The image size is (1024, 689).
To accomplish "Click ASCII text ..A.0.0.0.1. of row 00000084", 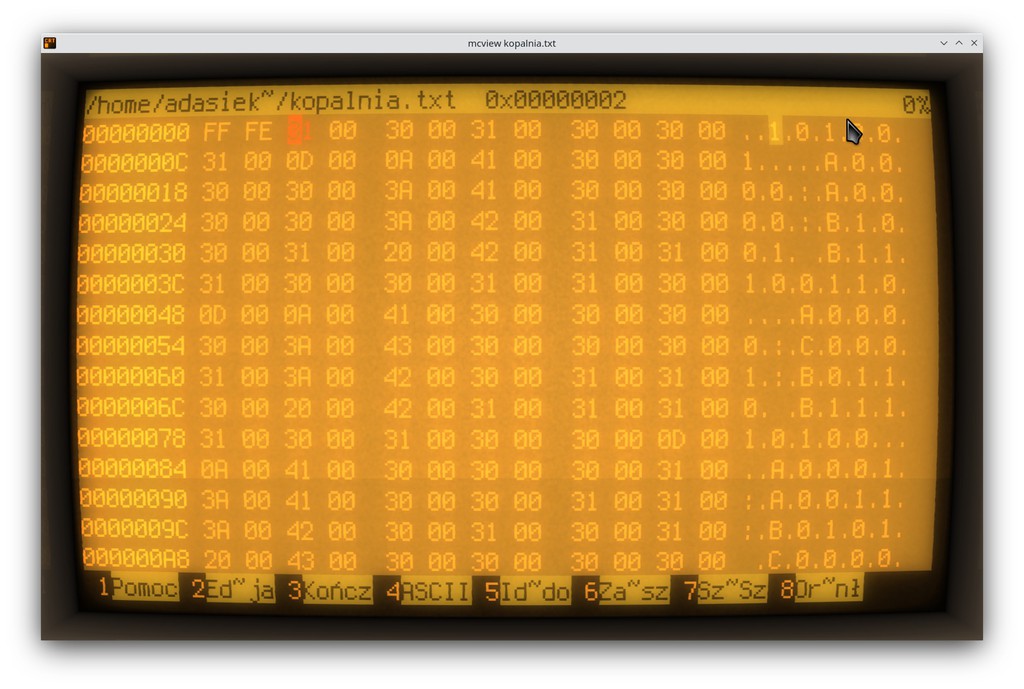I will coord(824,470).
